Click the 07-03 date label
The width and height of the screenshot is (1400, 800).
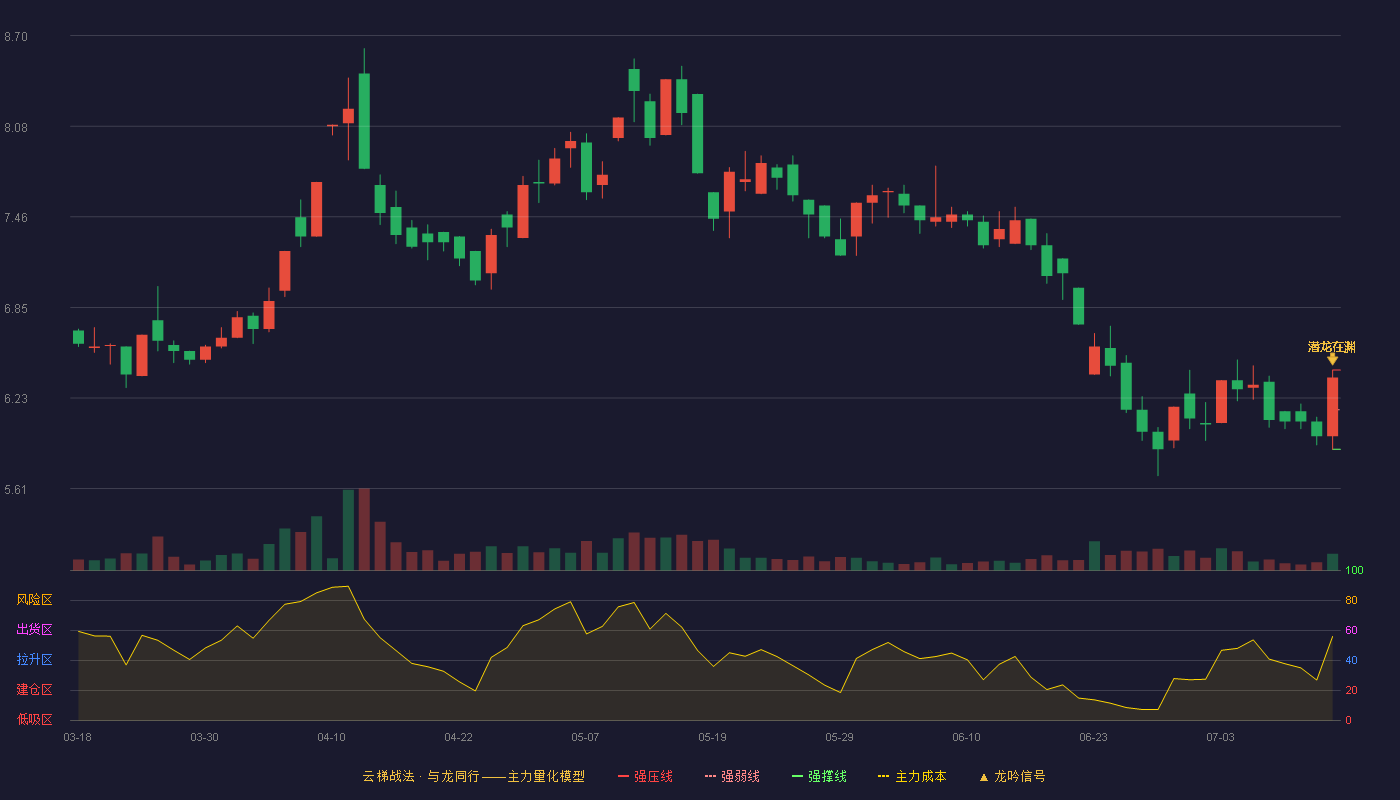(x=1220, y=737)
